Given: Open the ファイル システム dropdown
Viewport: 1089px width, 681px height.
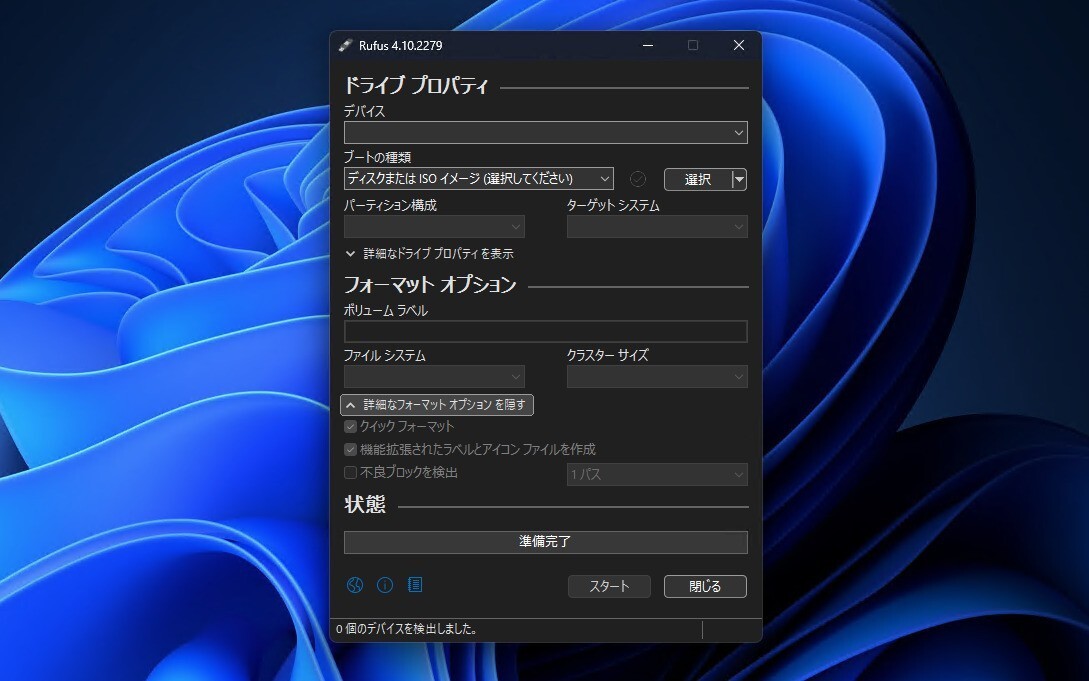Looking at the screenshot, I should [x=434, y=376].
